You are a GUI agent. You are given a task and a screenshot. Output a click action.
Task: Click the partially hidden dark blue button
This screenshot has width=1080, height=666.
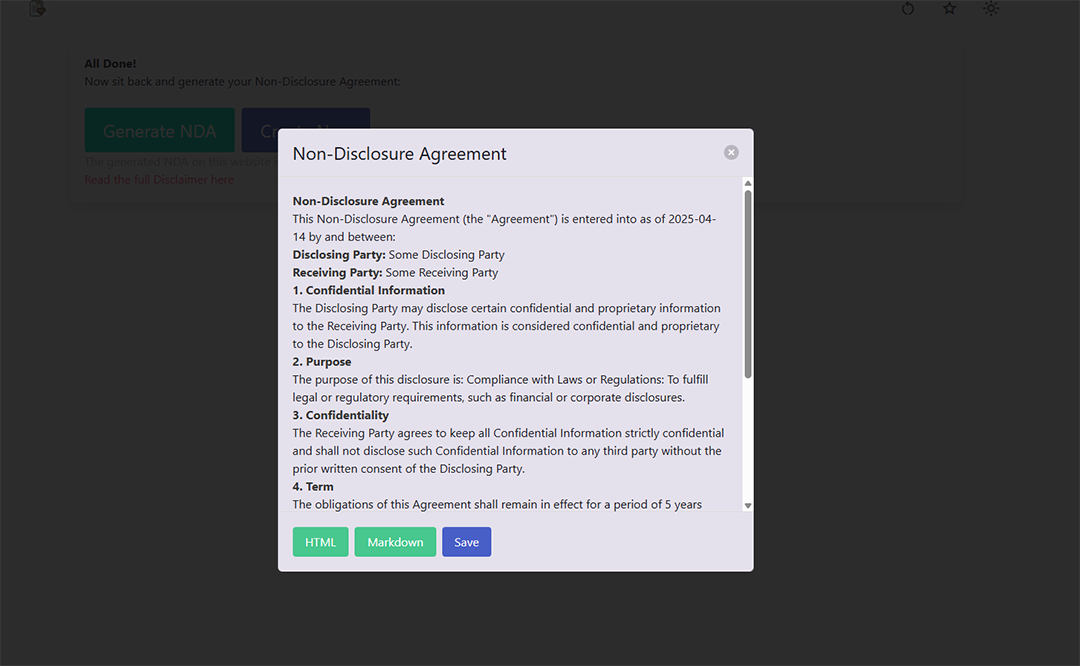[259, 130]
